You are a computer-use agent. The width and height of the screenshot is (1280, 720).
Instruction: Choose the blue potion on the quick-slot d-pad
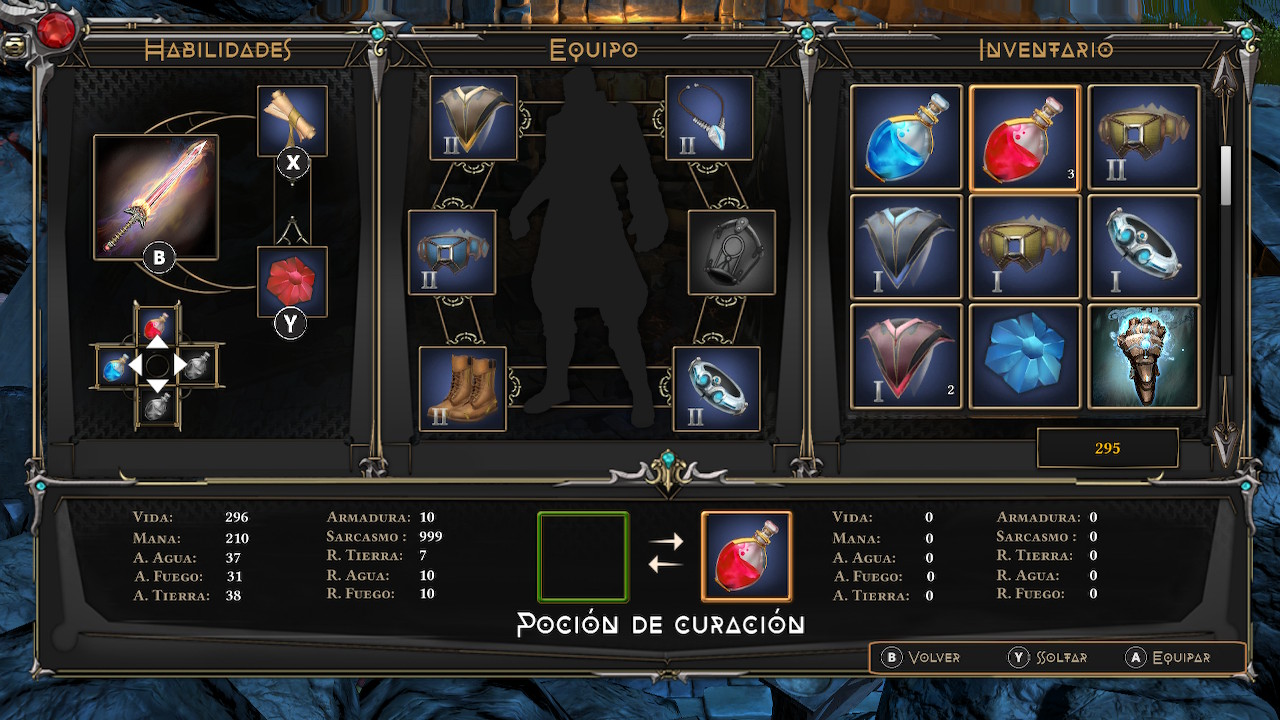116,367
